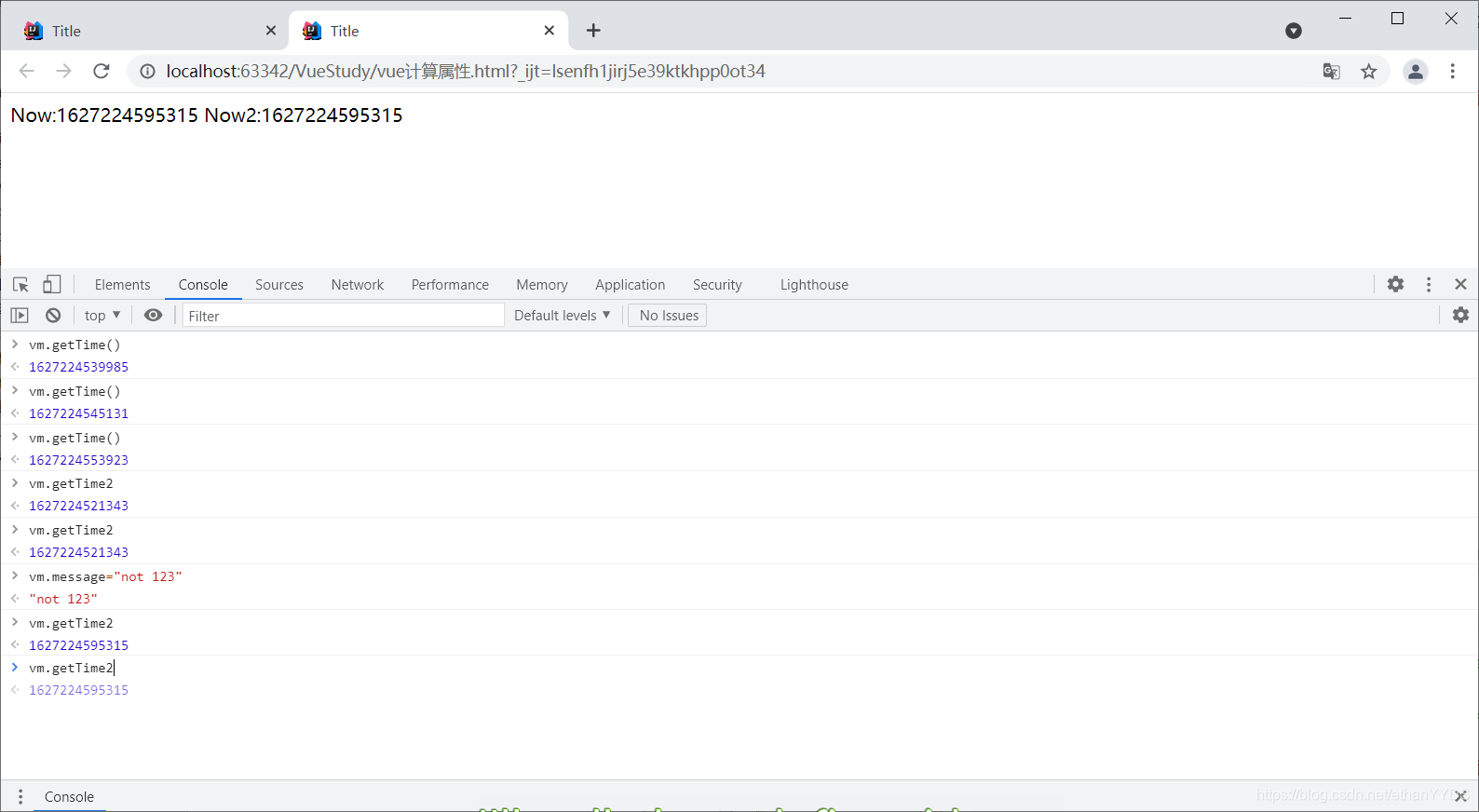Open Google Translate page icon

(1331, 71)
